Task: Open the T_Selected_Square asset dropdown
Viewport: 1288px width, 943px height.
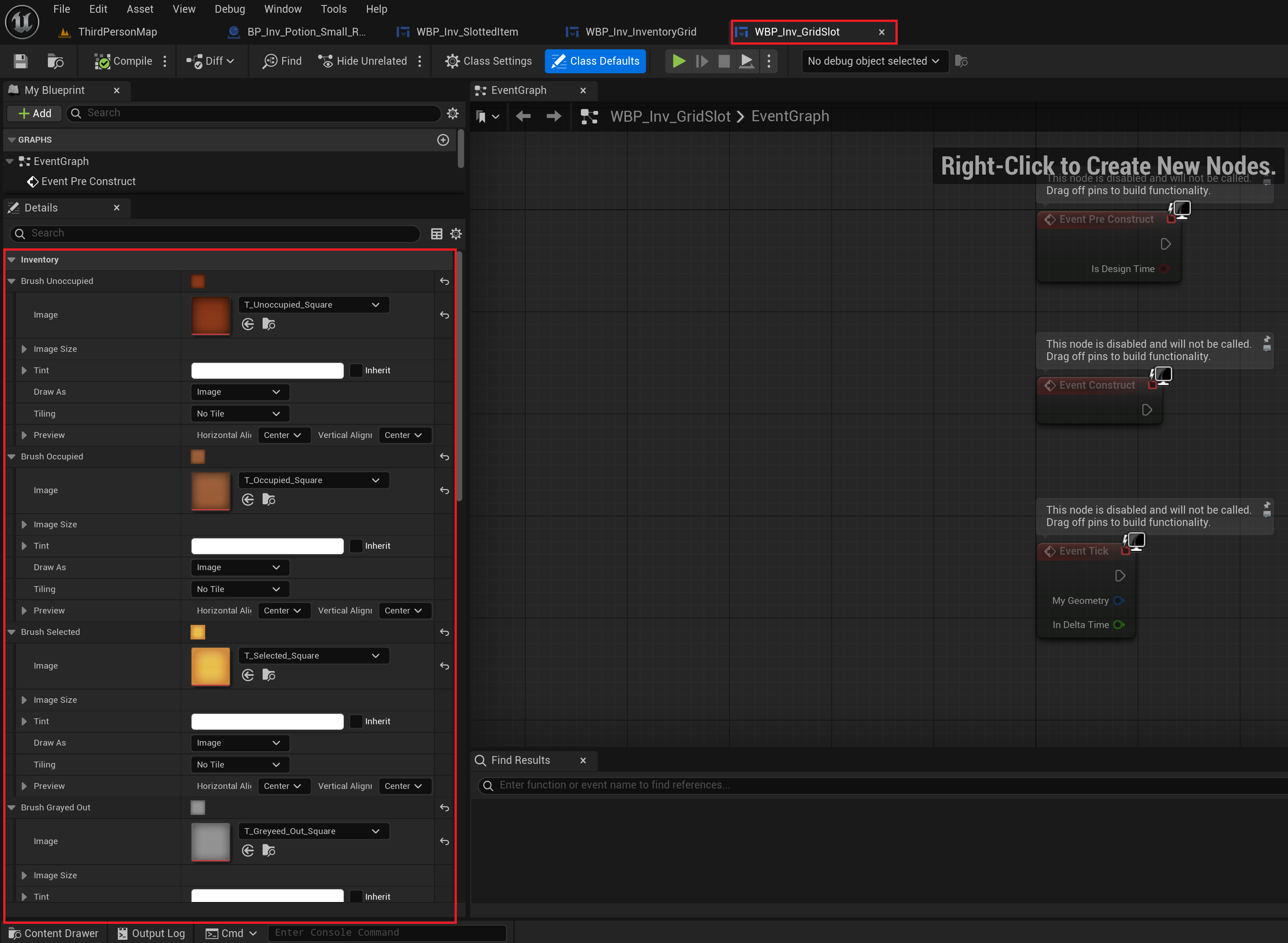Action: (313, 655)
